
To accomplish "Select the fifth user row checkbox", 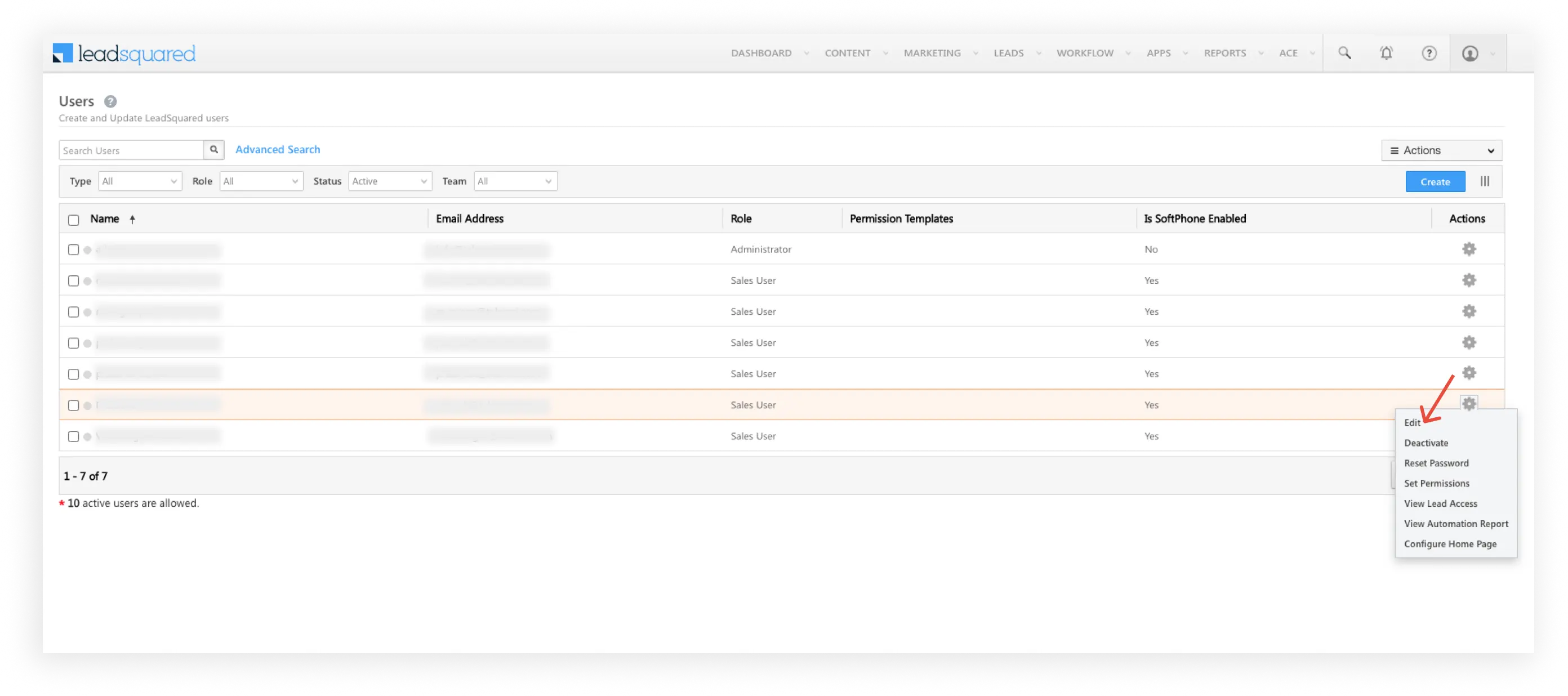I will pyautogui.click(x=74, y=374).
